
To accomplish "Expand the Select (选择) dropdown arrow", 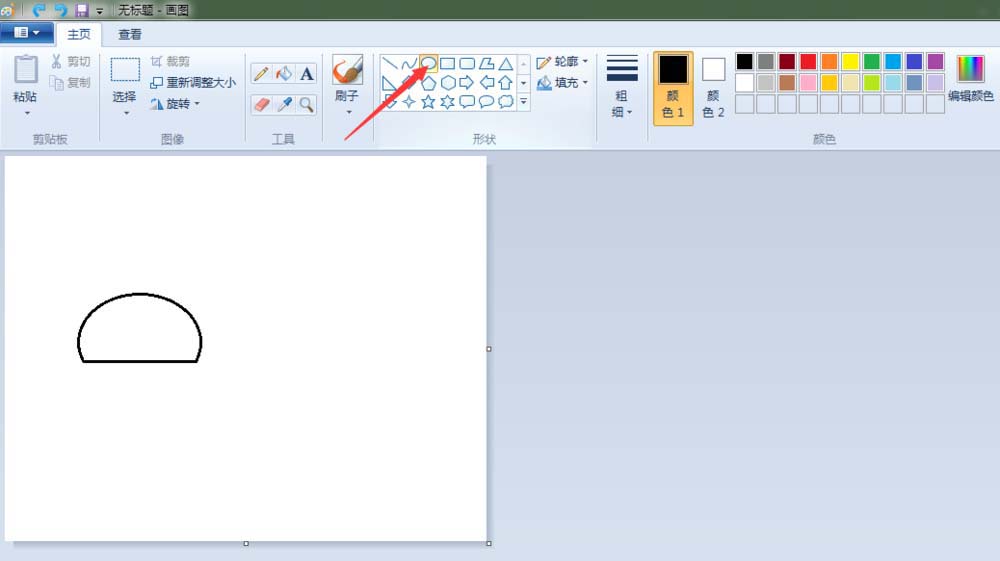I will tap(126, 113).
